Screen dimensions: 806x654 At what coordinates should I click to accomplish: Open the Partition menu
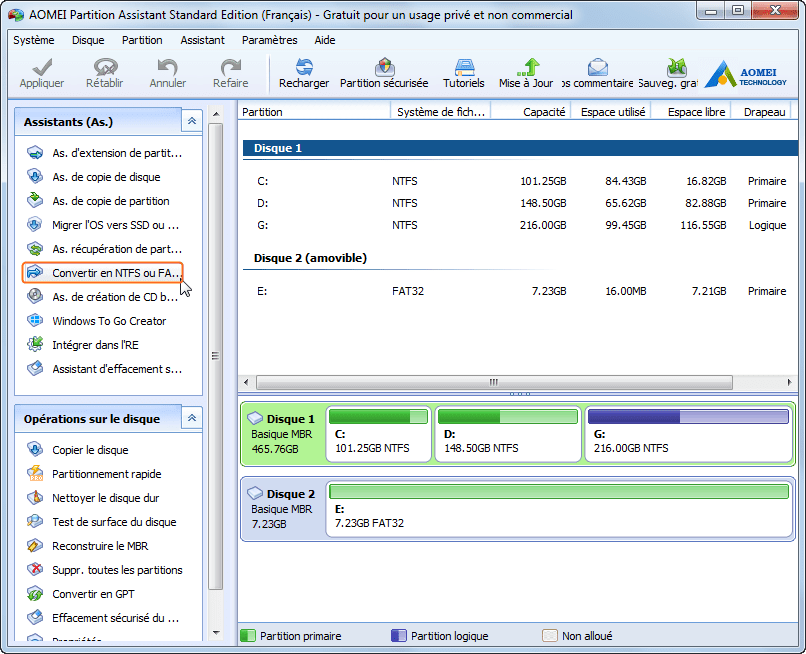click(x=142, y=40)
